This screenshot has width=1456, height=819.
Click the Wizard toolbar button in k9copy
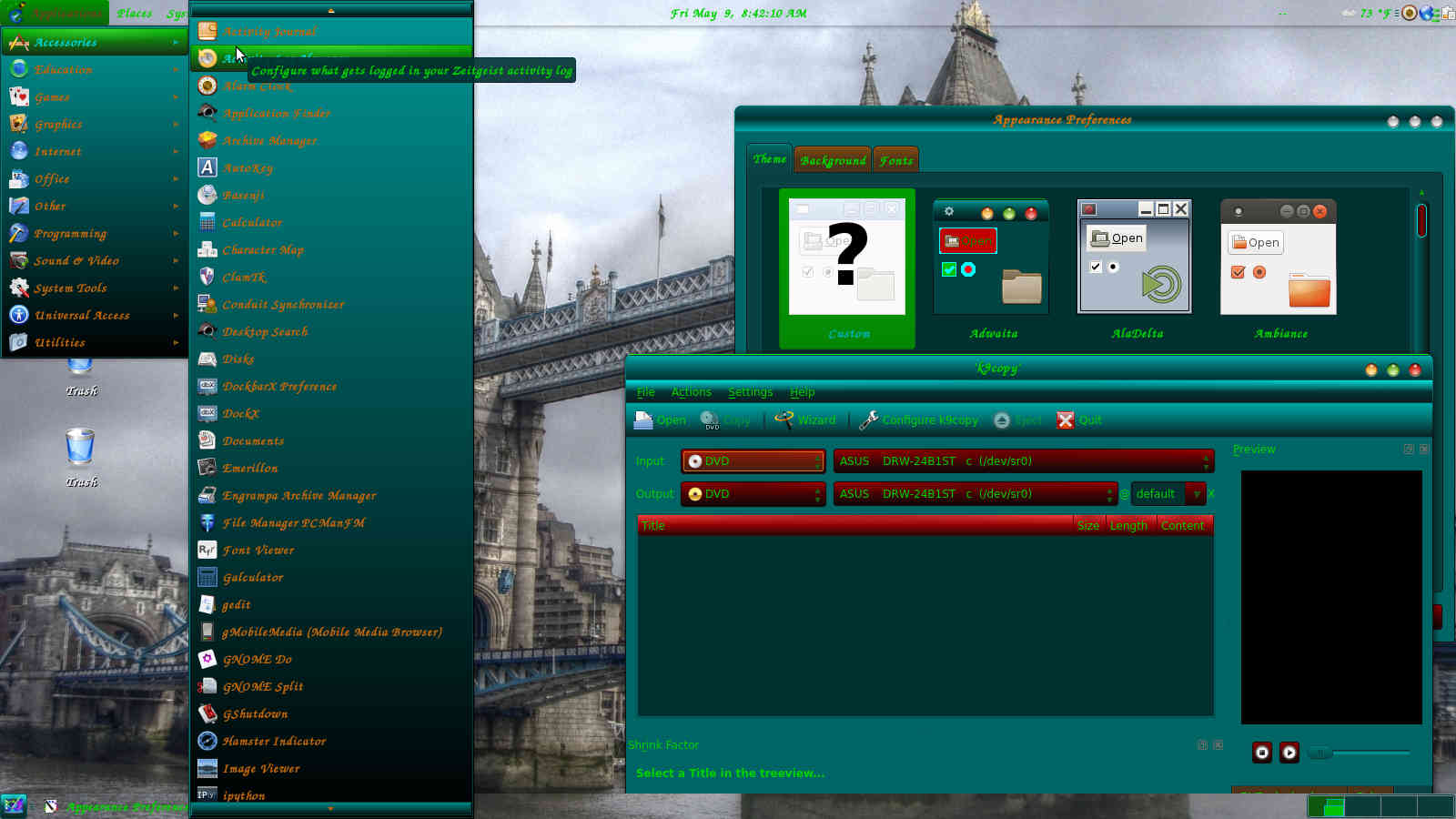804,420
